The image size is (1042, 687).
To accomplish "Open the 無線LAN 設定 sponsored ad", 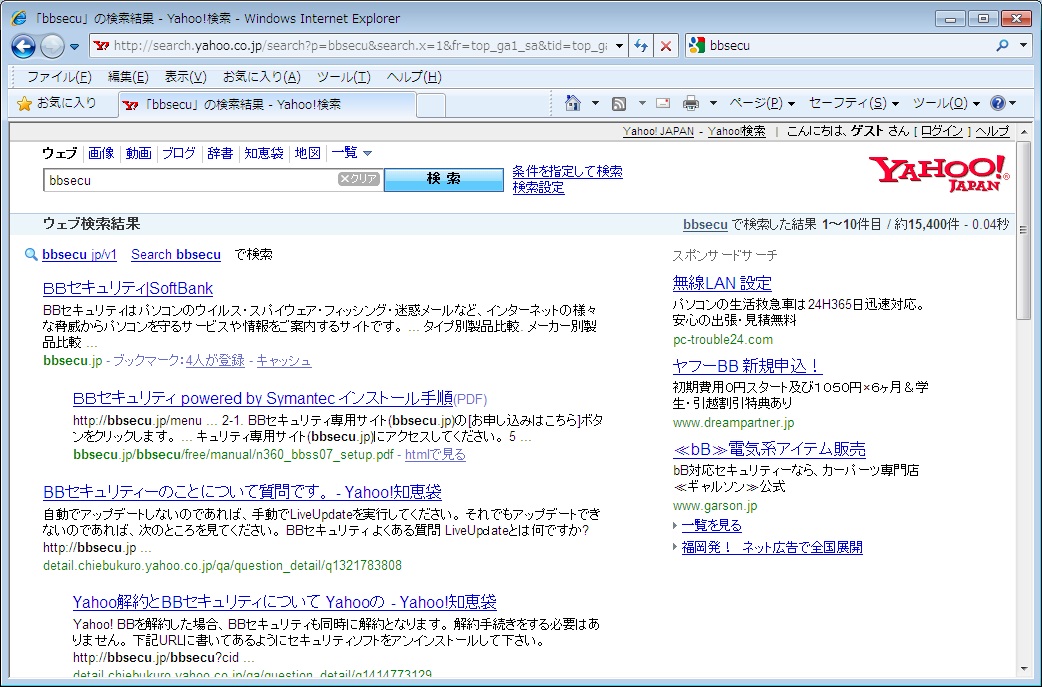I will point(722,283).
